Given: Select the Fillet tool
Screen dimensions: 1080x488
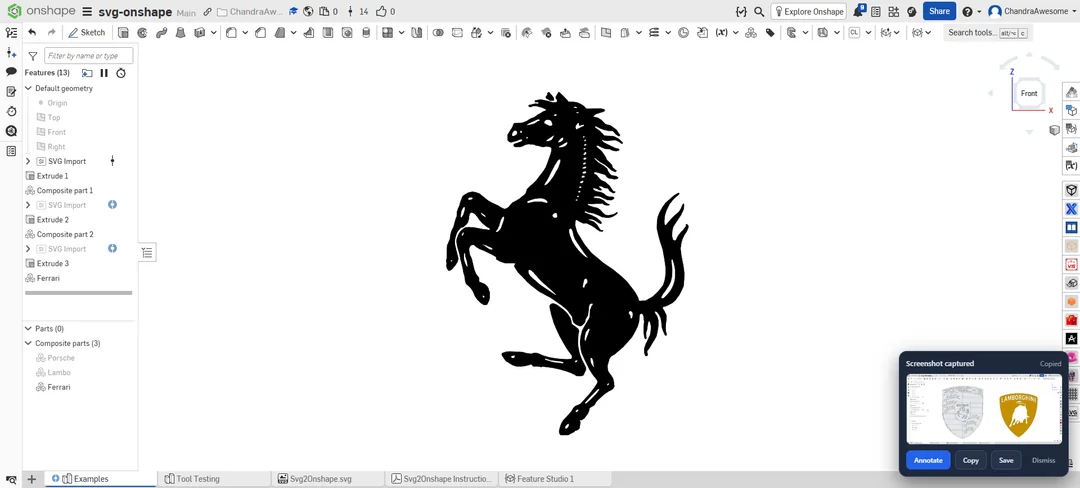Looking at the screenshot, I should point(231,32).
